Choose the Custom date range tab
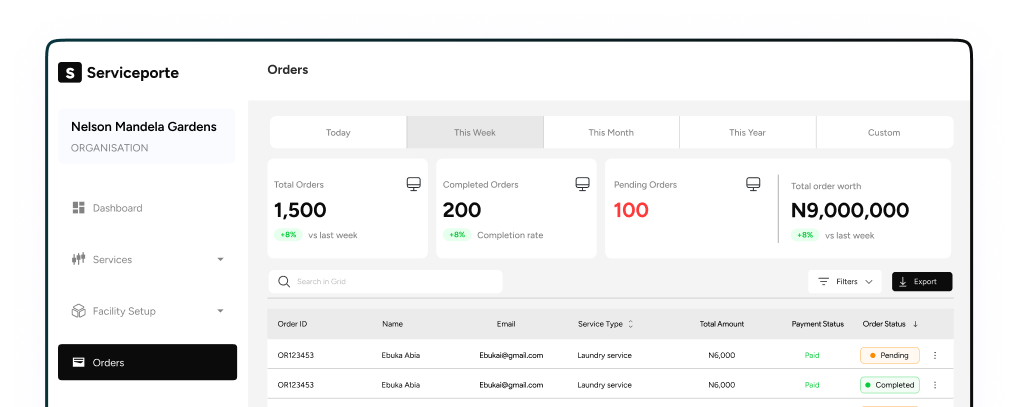 tap(884, 132)
